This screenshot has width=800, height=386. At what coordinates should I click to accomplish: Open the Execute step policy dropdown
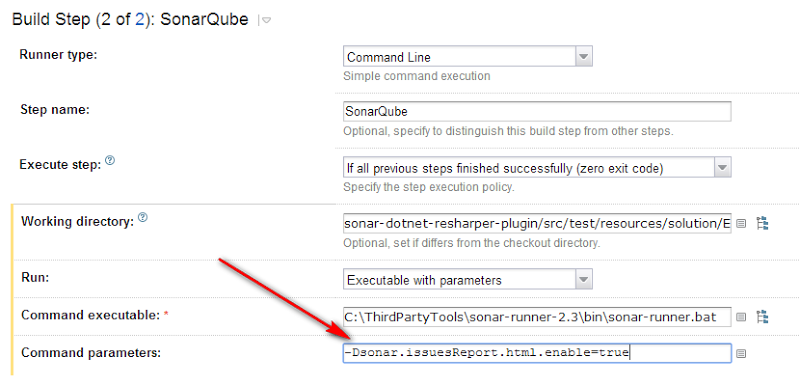(x=537, y=168)
